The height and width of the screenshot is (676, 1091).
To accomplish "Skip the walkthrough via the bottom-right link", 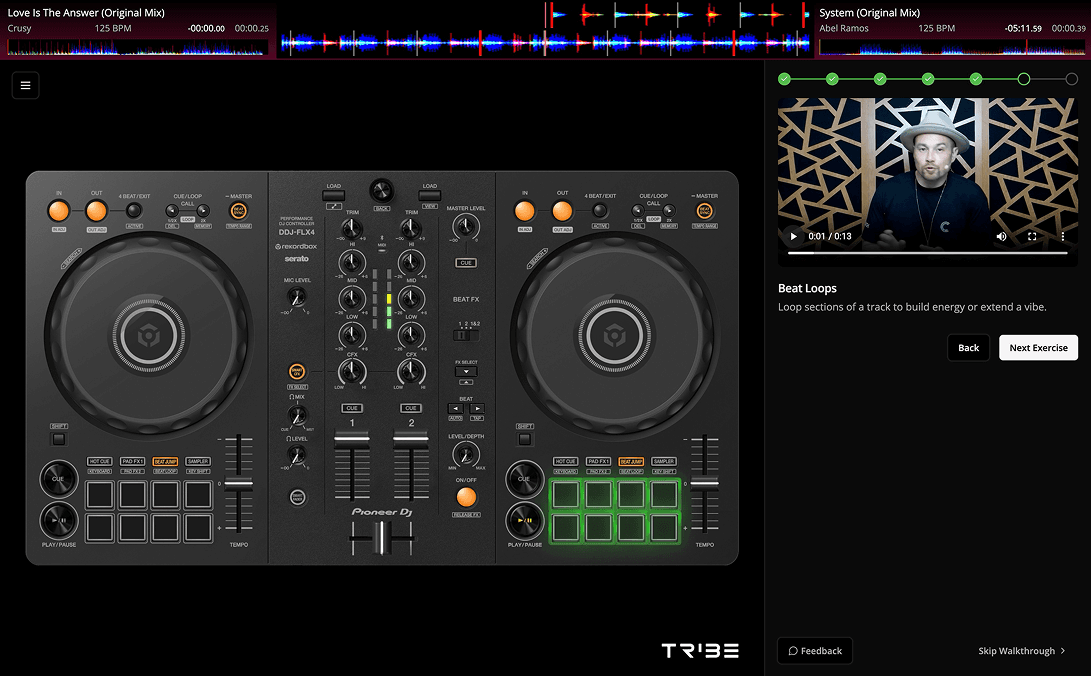I will coord(1020,651).
